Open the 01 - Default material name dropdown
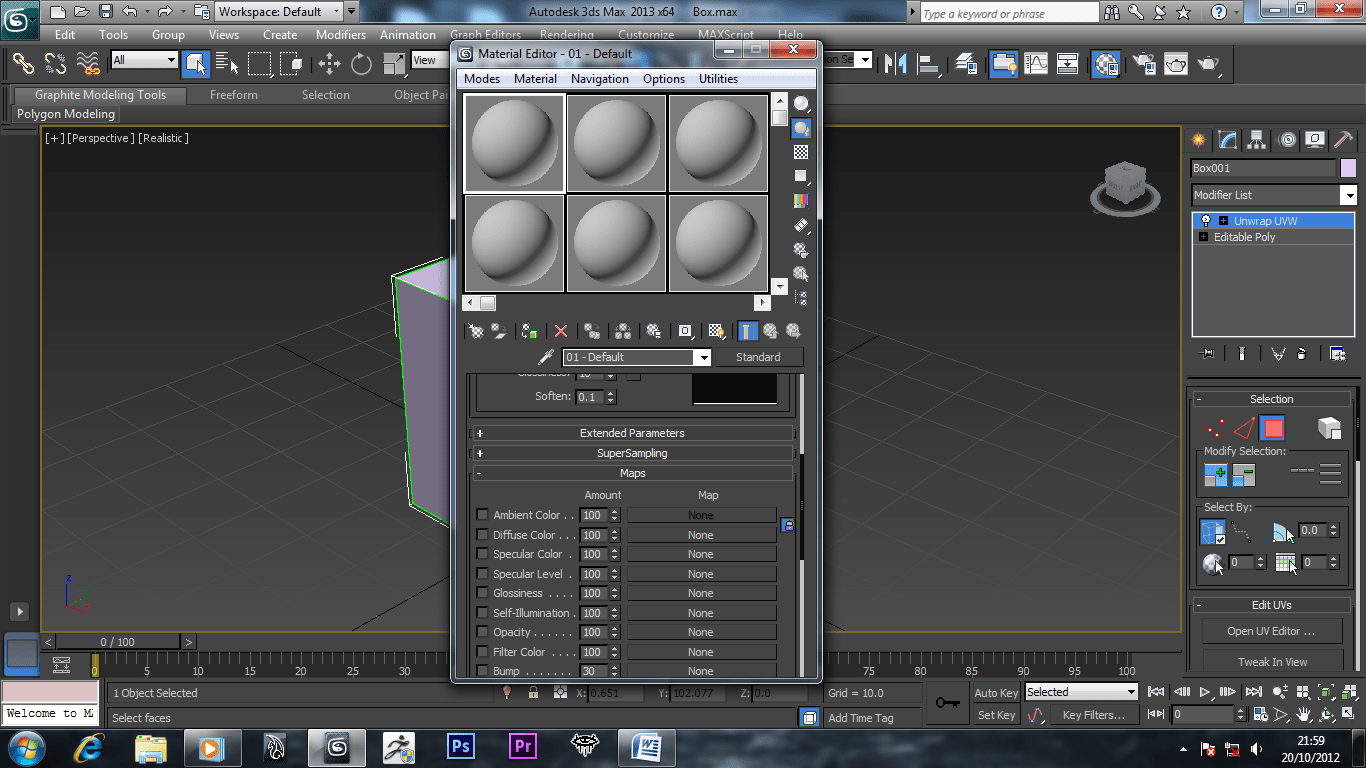Screen dimensions: 1366x768 tap(704, 357)
